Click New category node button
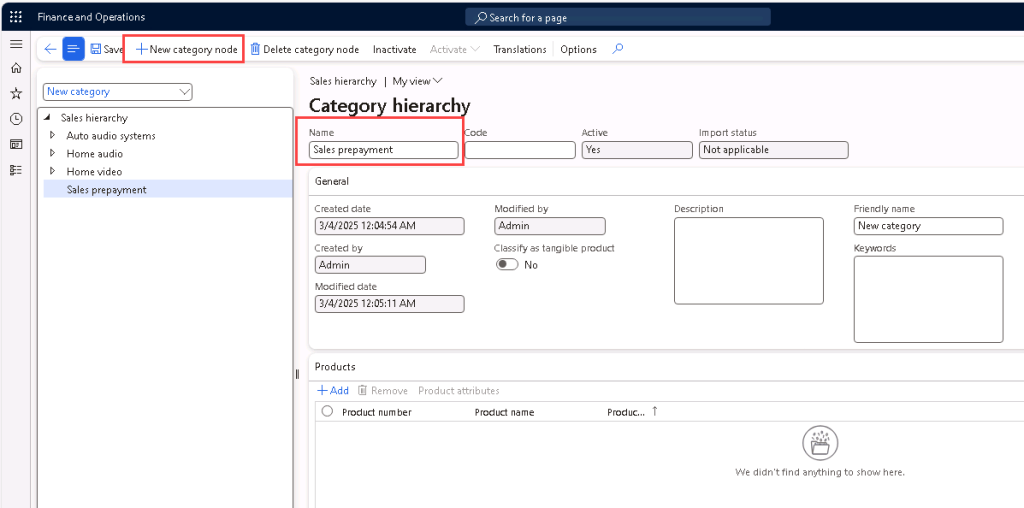Viewport: 1024px width, 508px height. (x=186, y=49)
